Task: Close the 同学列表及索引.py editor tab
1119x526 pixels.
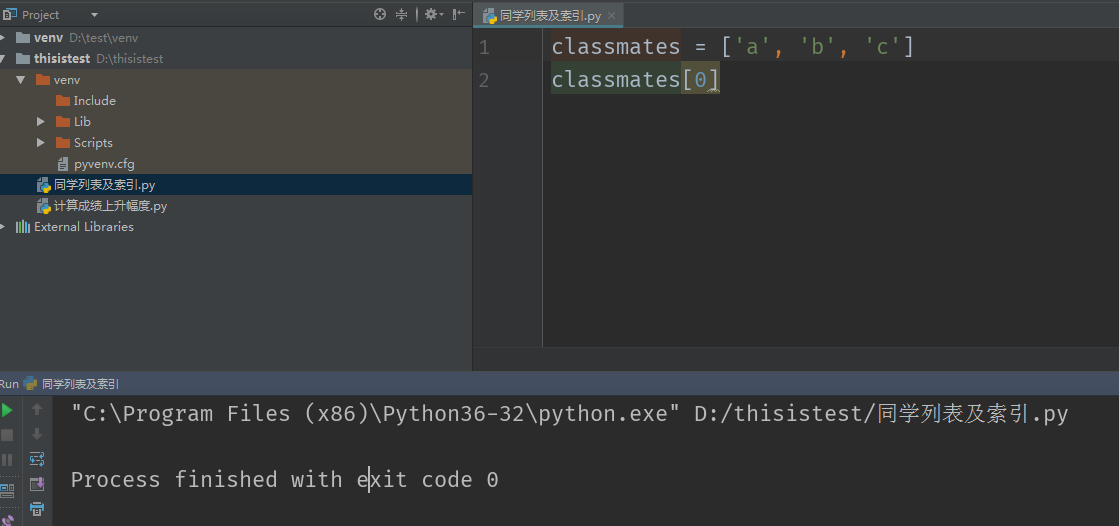Action: click(x=610, y=16)
